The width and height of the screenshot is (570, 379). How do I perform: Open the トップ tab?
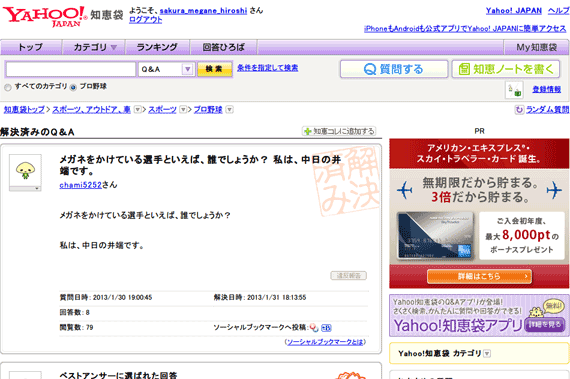tap(31, 47)
